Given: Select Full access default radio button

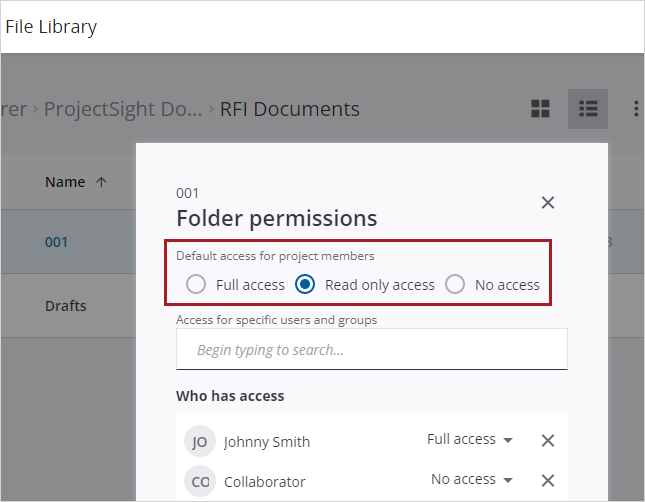Looking at the screenshot, I should (196, 284).
